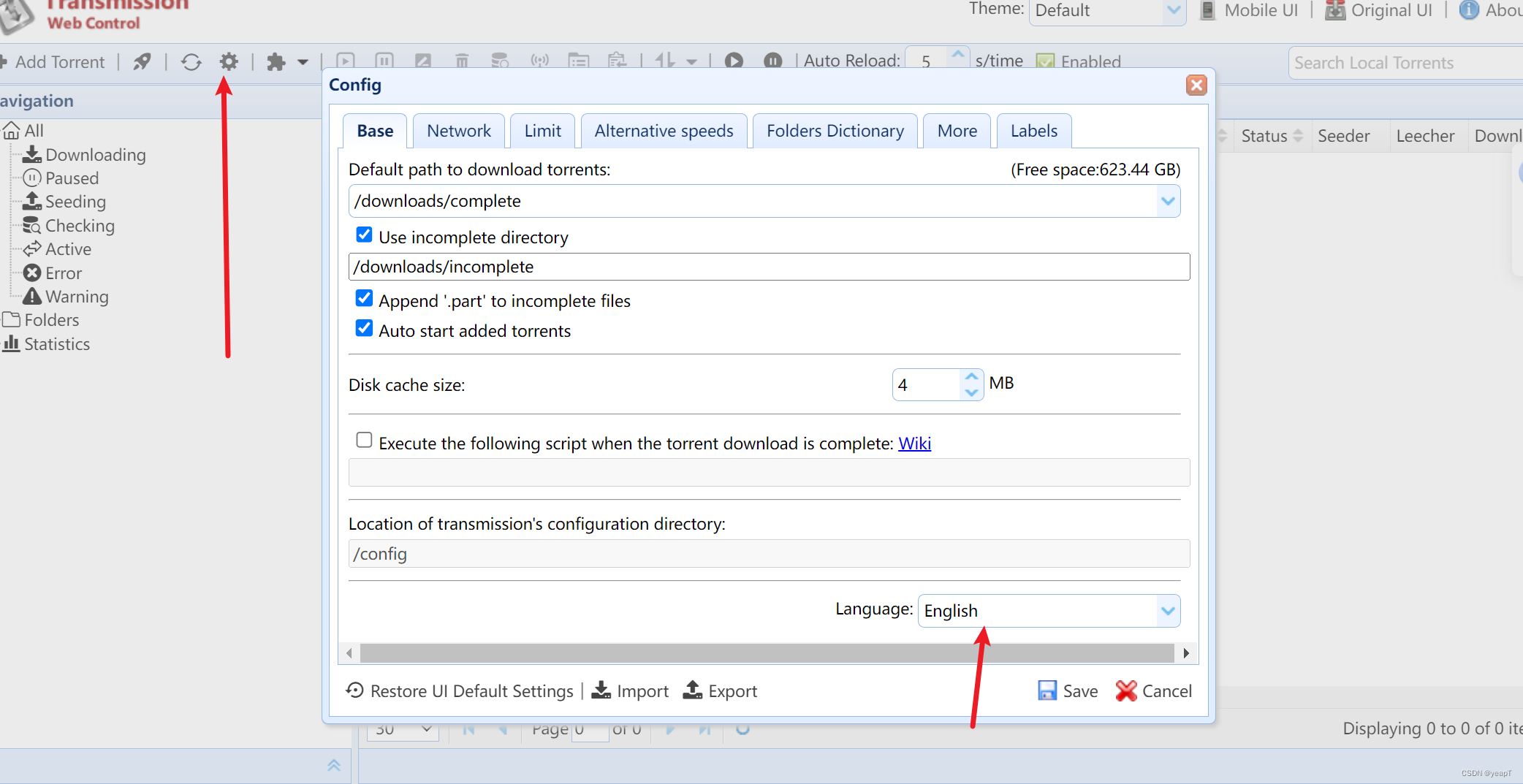Click the rocket start-all icon in toolbar
Image resolution: width=1523 pixels, height=784 pixels.
(142, 62)
